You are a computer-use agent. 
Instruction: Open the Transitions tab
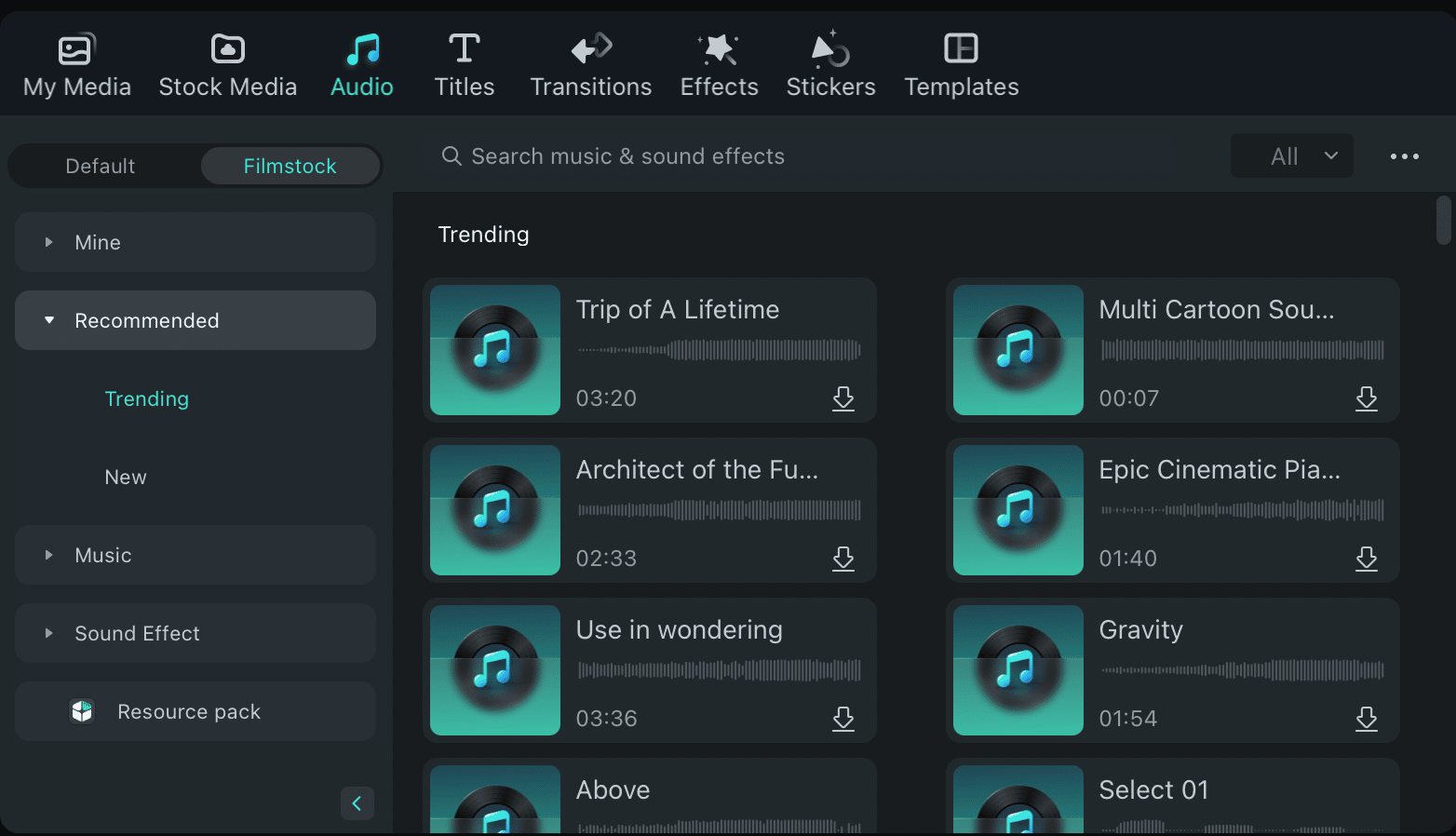click(590, 66)
